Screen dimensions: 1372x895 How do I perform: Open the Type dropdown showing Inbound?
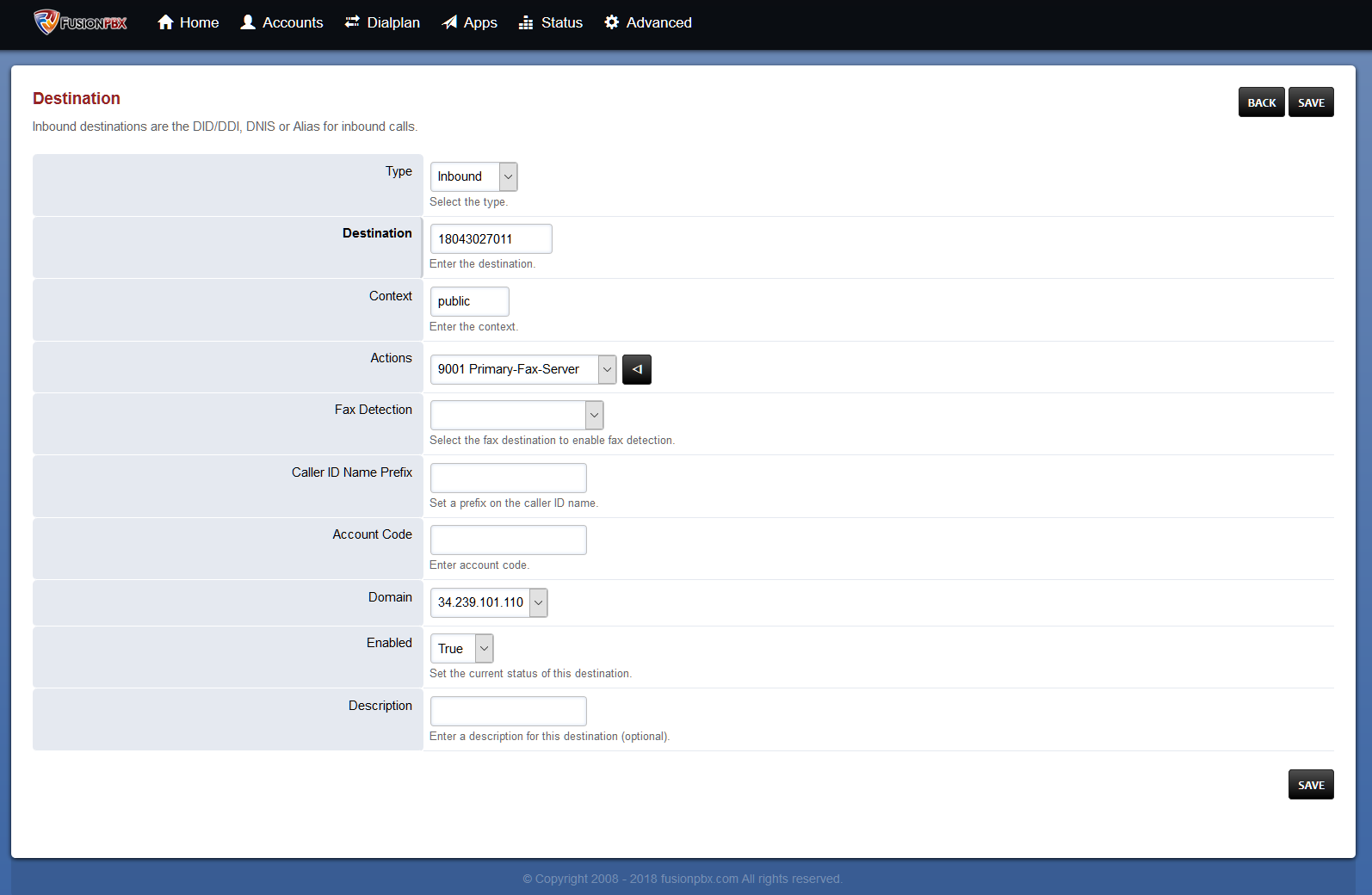click(473, 176)
